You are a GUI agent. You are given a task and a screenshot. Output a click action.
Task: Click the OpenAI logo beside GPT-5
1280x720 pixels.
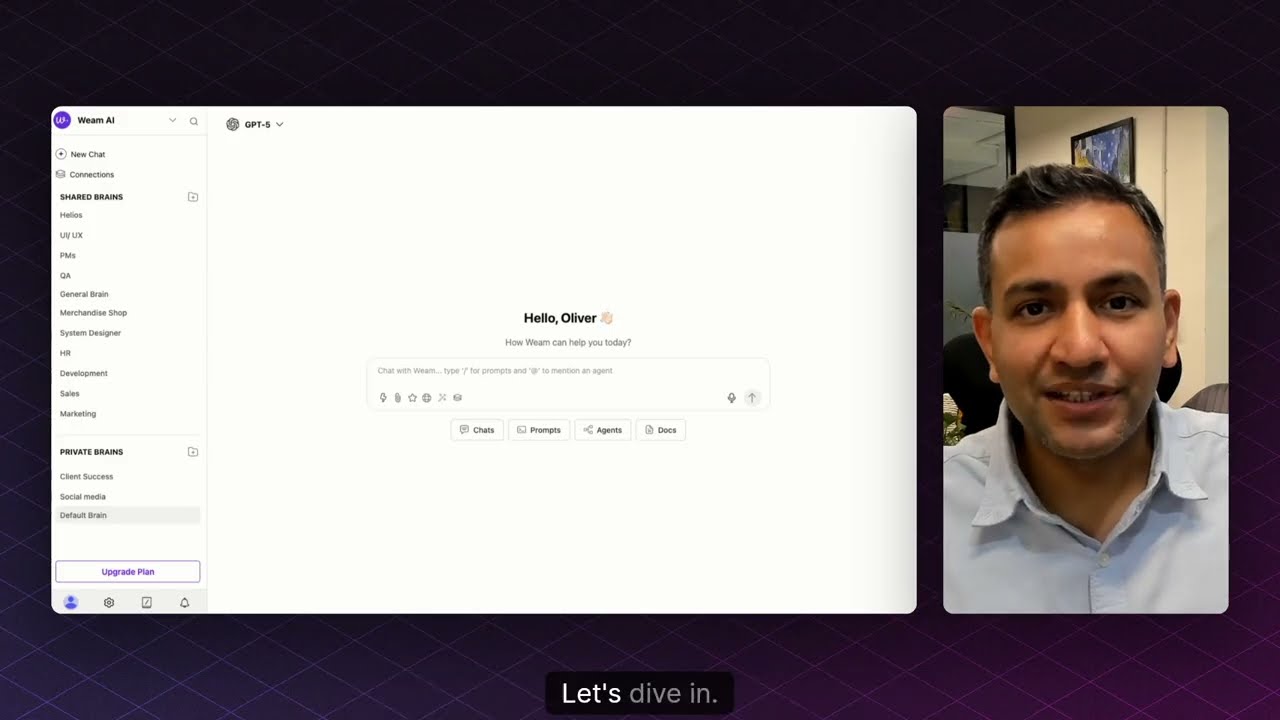coord(233,124)
